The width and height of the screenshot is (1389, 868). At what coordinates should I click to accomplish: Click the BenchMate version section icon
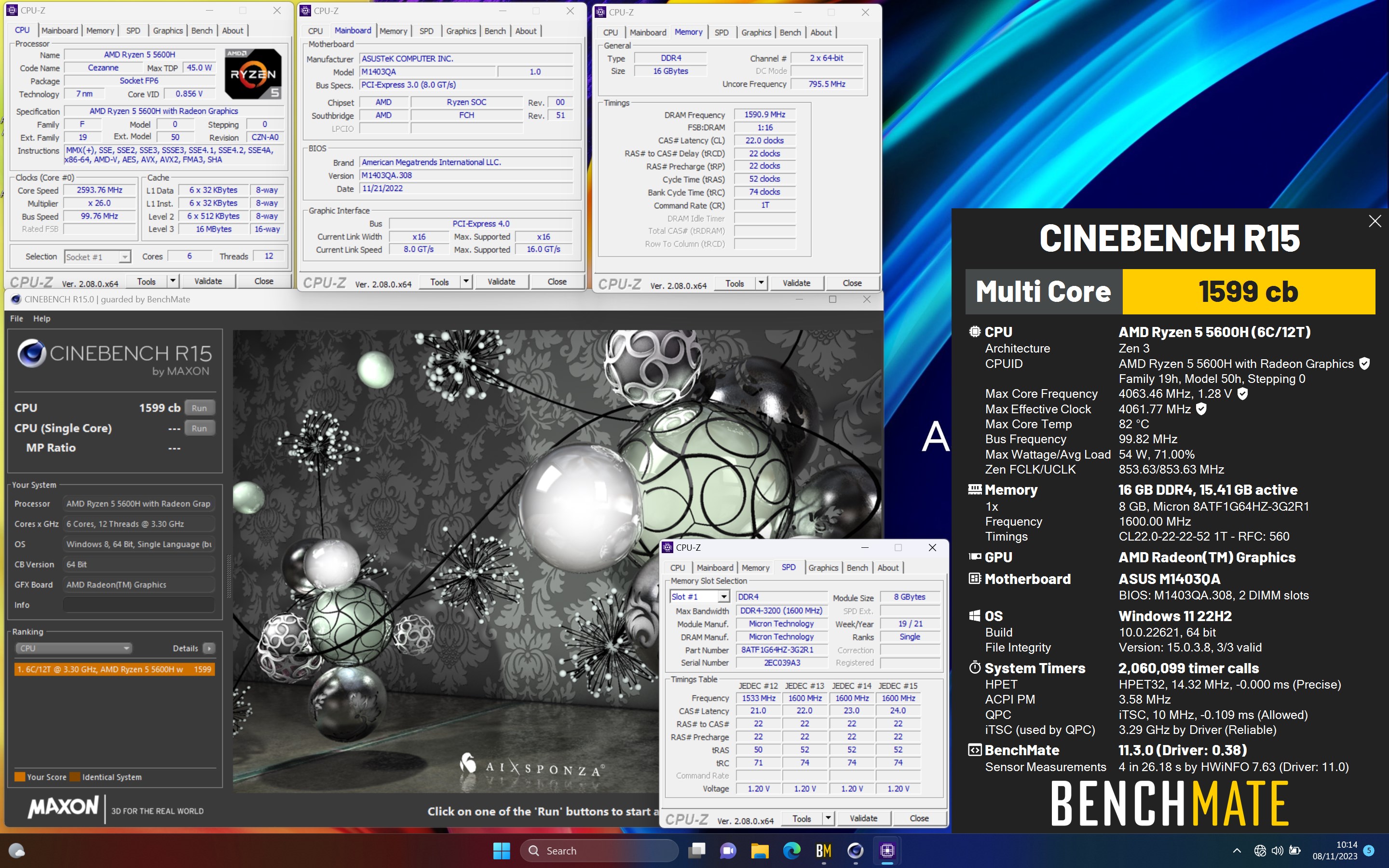click(x=975, y=750)
